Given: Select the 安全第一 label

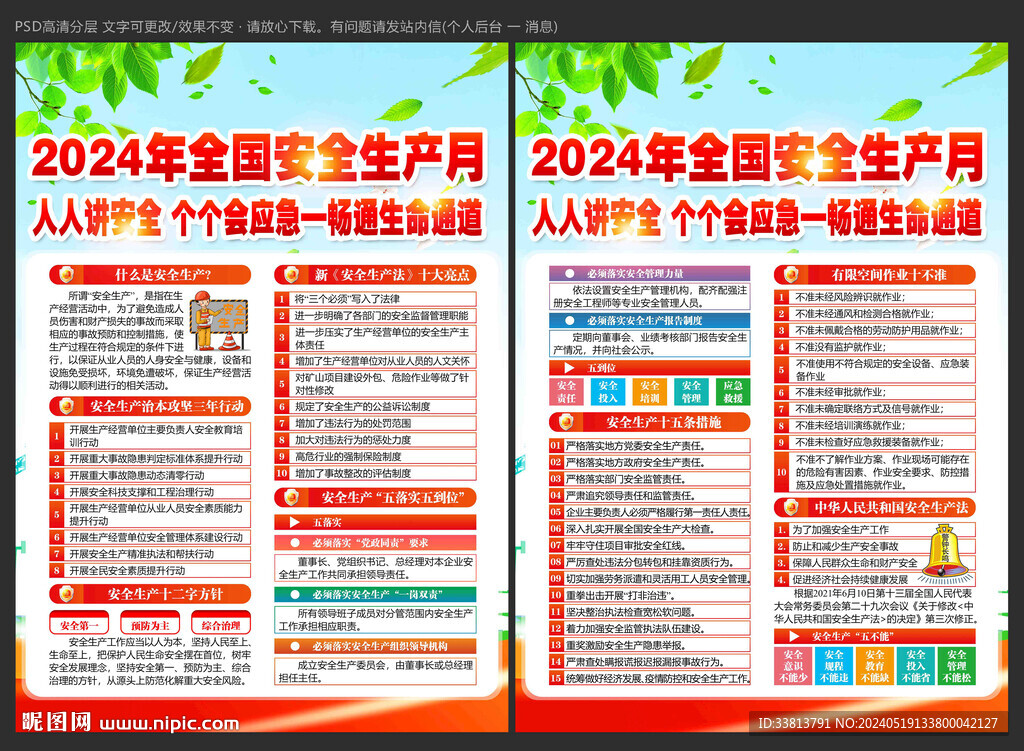Looking at the screenshot, I should click(x=79, y=624).
